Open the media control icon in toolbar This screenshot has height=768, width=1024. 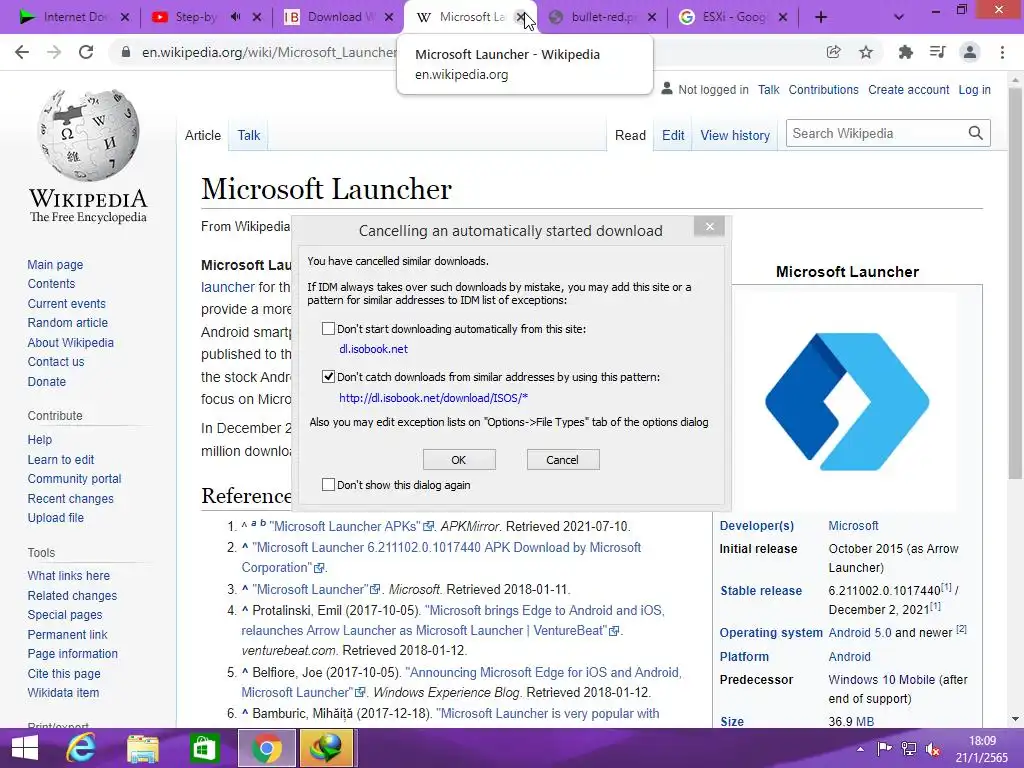[x=938, y=52]
